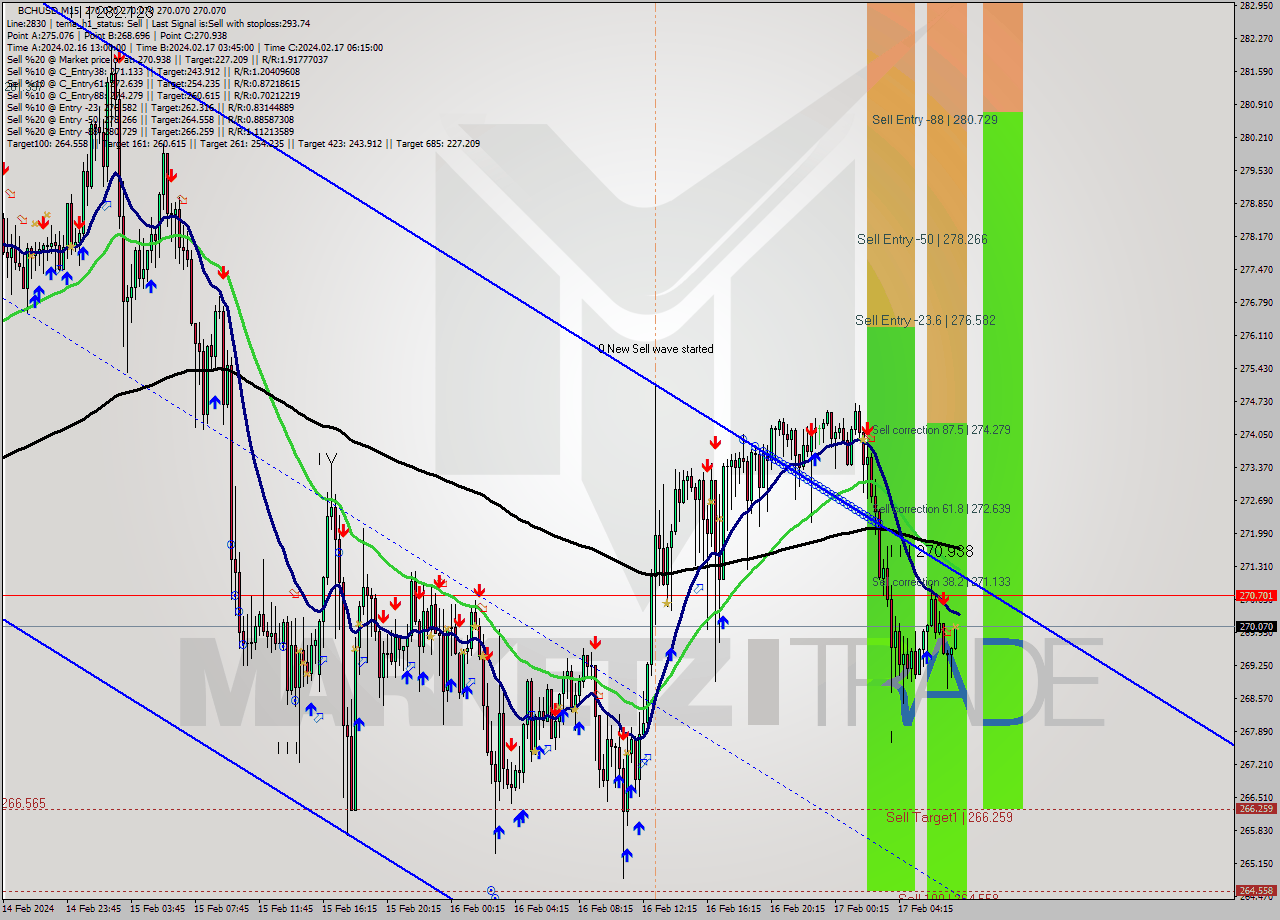Select 'Sell correction 87.5 | 274.279' level text
This screenshot has width=1280, height=920.
(x=940, y=430)
